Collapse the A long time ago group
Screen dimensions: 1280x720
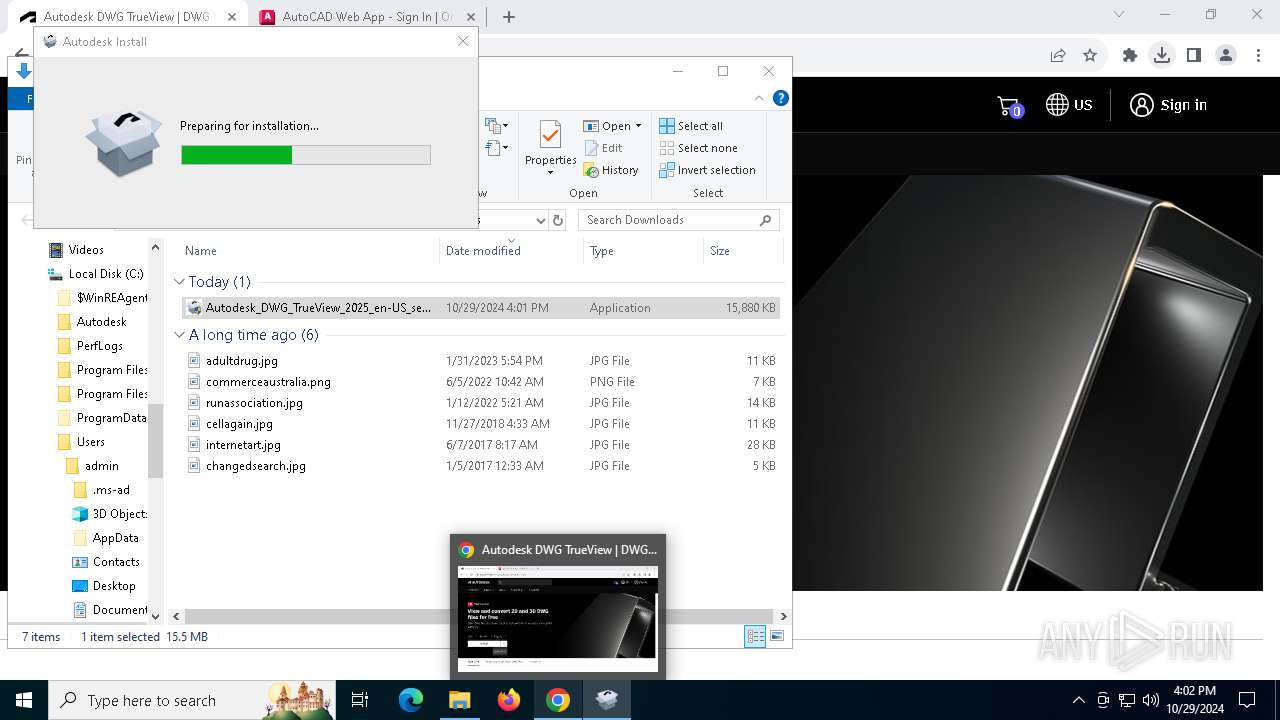[180, 335]
